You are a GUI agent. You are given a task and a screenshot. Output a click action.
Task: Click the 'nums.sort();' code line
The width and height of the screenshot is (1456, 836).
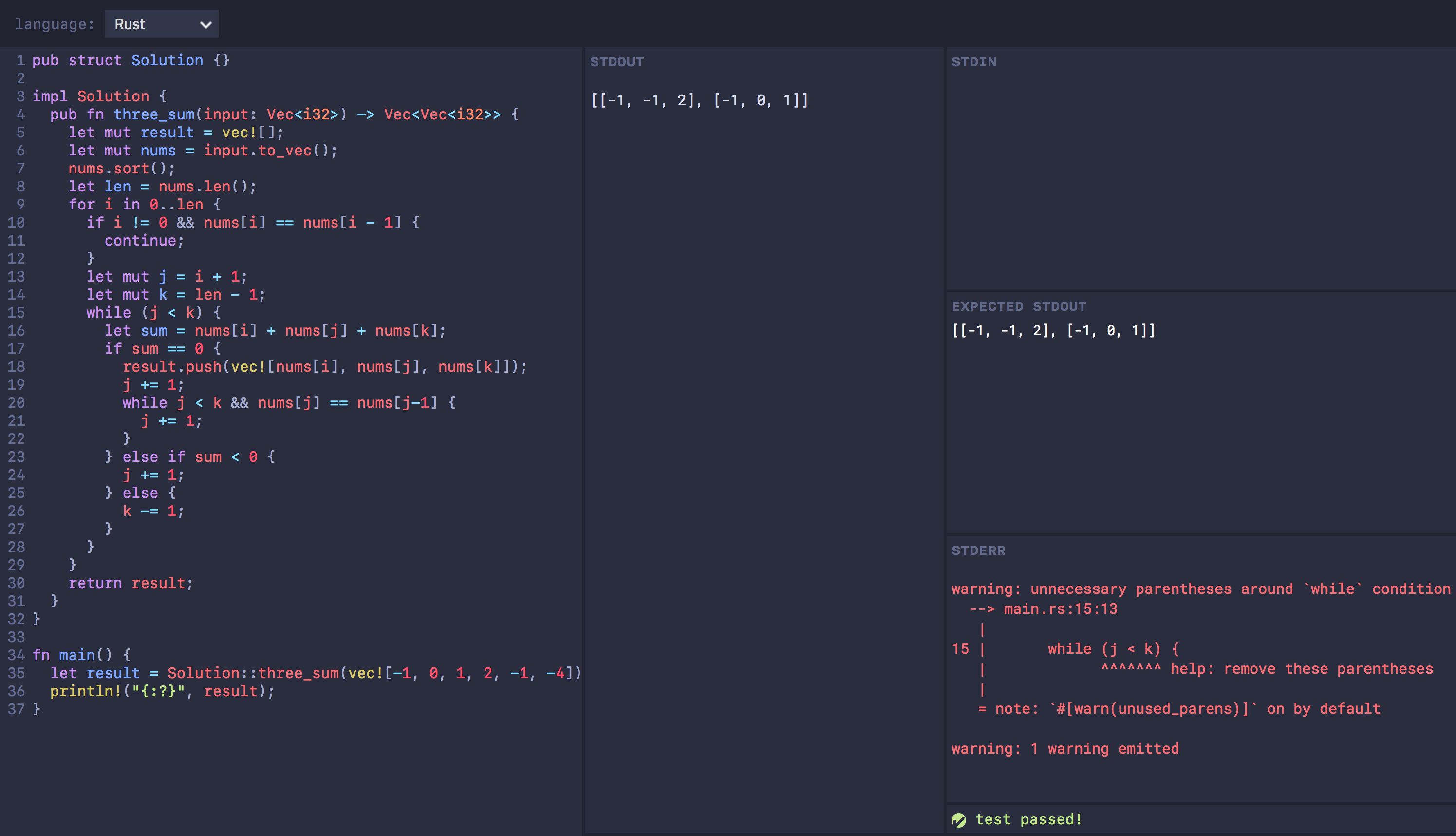click(121, 169)
